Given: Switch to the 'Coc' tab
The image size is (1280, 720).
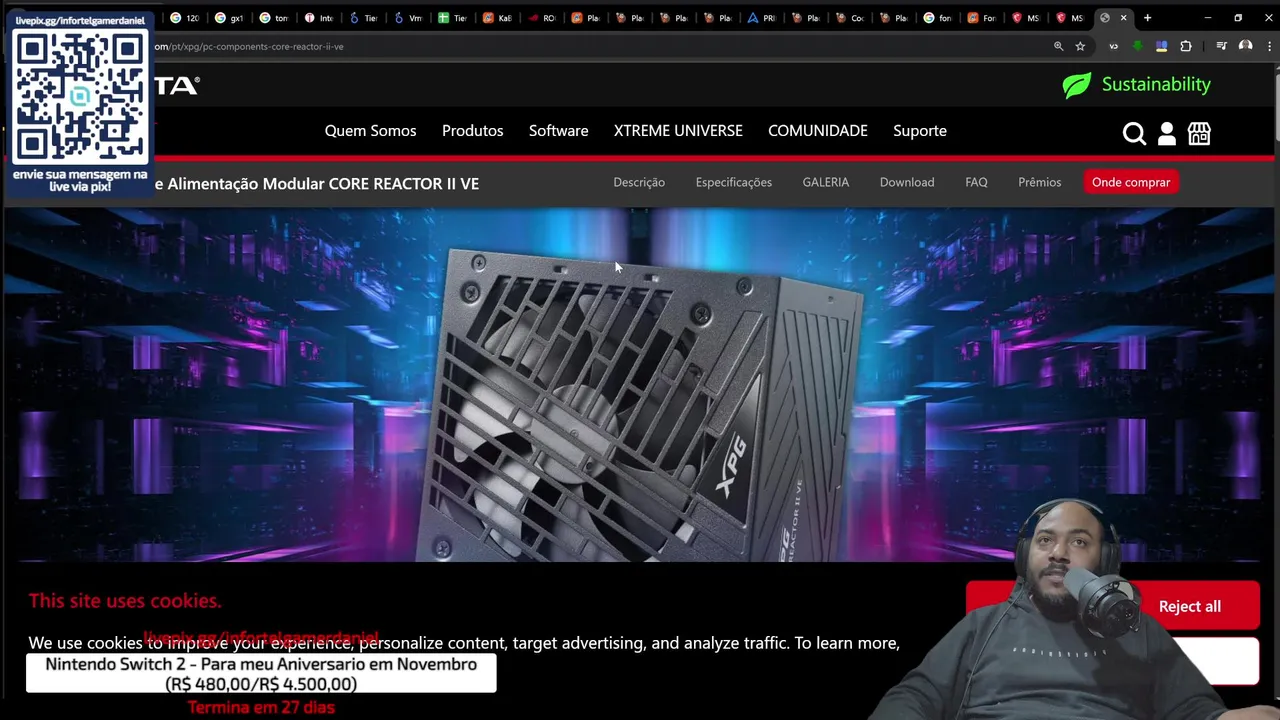Looking at the screenshot, I should coord(850,18).
